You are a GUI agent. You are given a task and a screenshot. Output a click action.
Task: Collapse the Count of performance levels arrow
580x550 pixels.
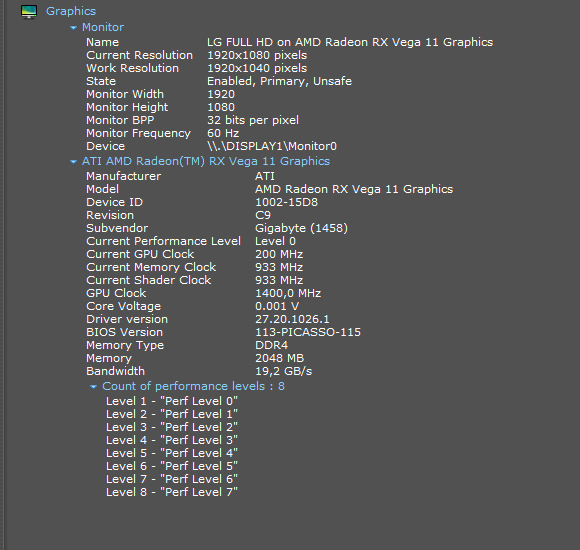pyautogui.click(x=94, y=387)
